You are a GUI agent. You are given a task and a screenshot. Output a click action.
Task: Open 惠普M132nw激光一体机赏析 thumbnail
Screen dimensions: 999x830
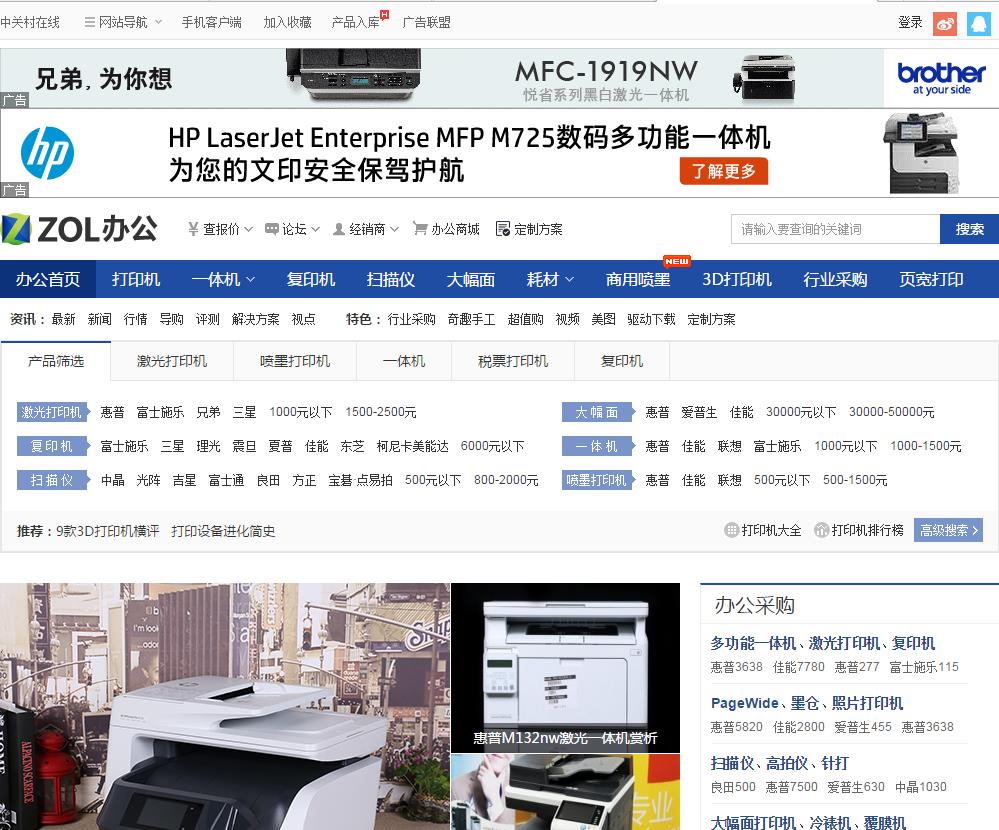pyautogui.click(x=565, y=668)
